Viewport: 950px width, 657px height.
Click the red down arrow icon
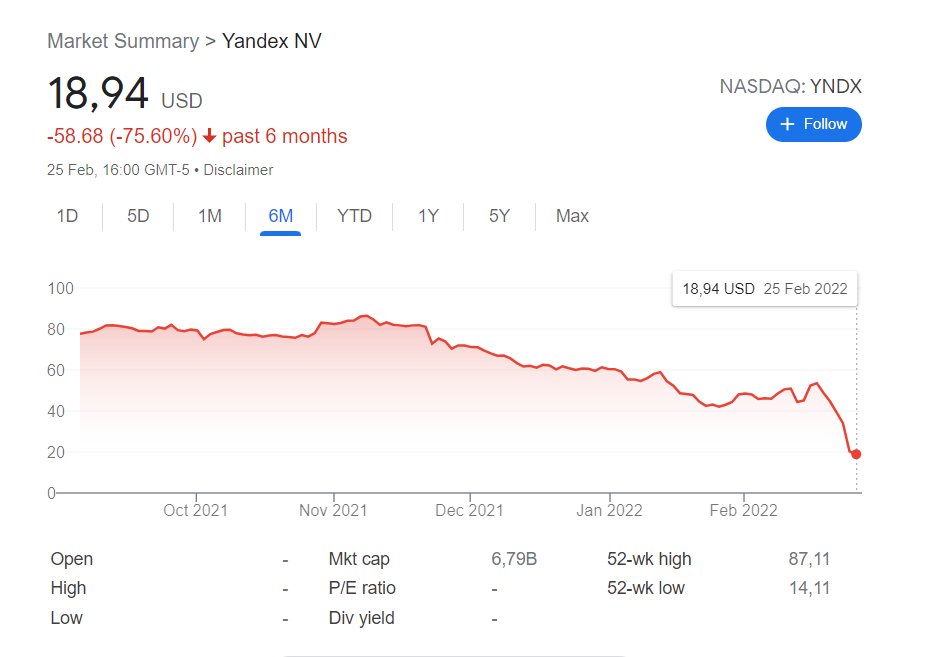click(x=209, y=136)
